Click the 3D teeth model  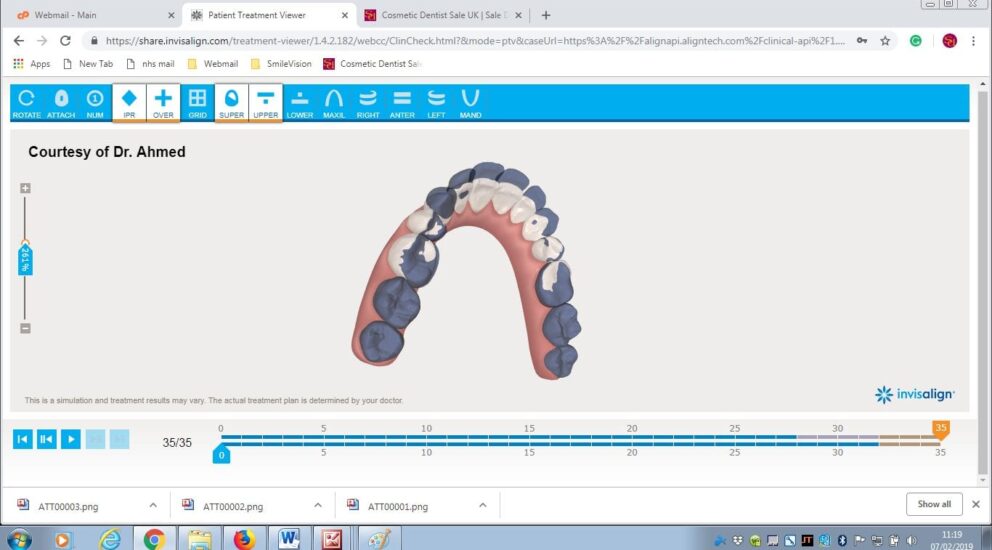click(x=467, y=271)
